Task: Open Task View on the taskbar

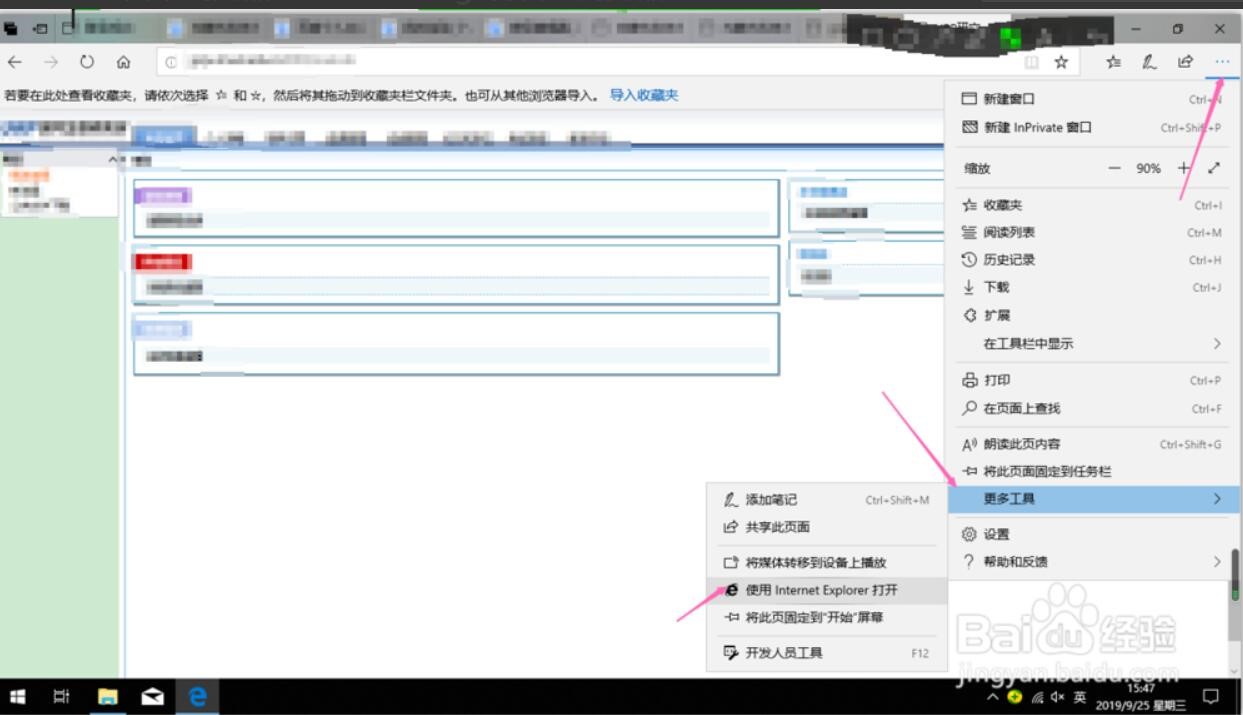Action: click(x=61, y=697)
